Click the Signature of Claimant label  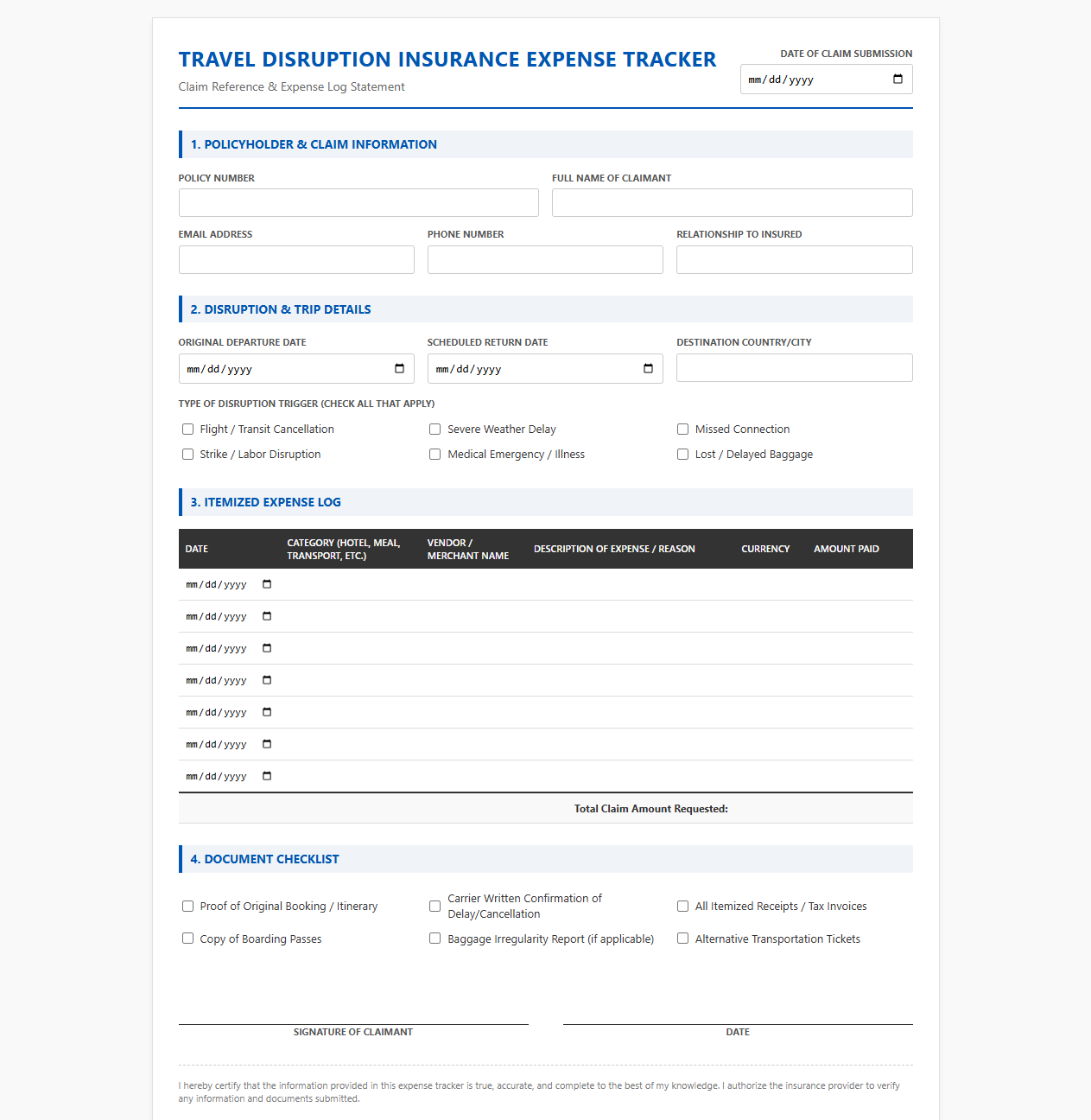353,1032
